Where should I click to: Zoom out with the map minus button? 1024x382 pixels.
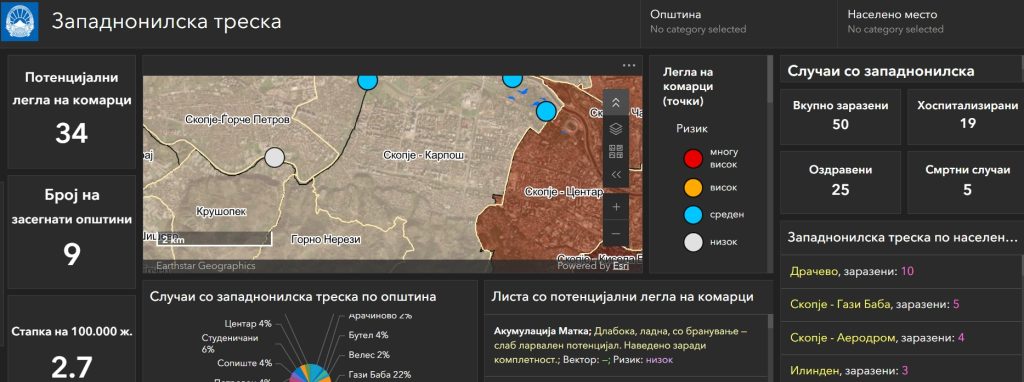[616, 234]
